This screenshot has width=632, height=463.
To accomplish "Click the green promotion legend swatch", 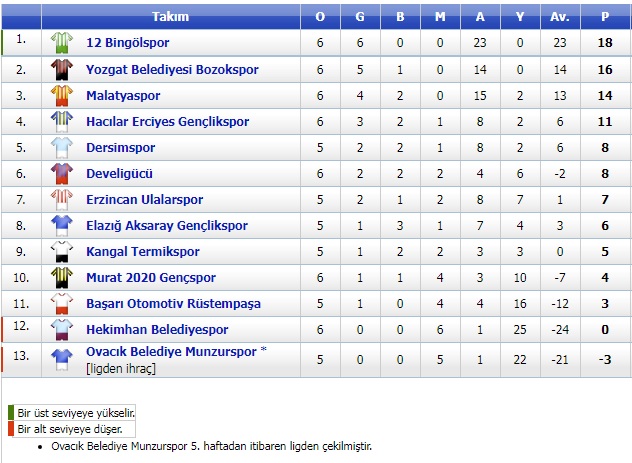I will [x=11, y=413].
